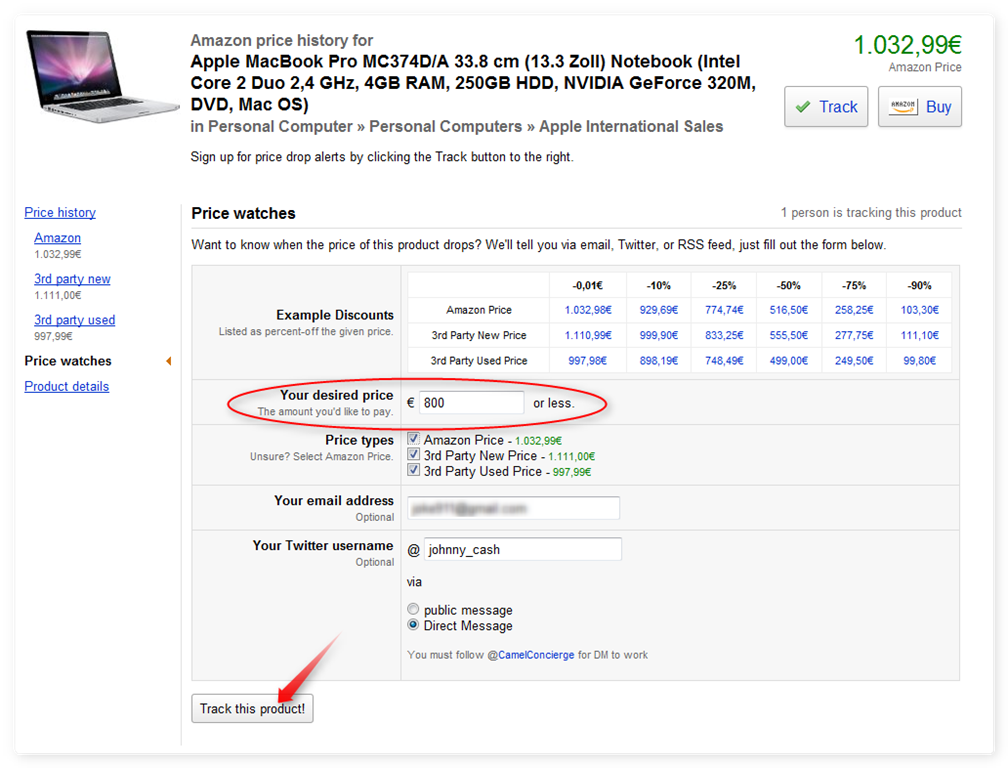Click the 3rd Party New Price row label
Viewport: 1008px width, 768px height.
pos(479,335)
